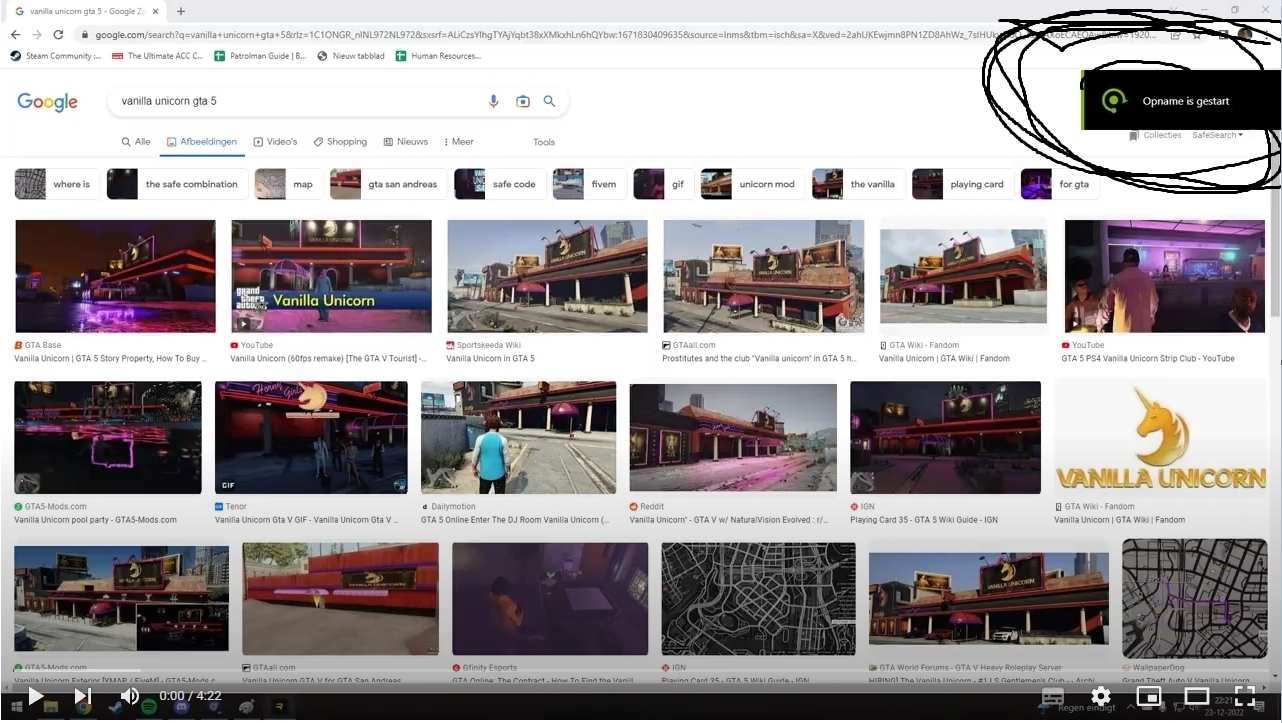Open the GTAall.com Prostitutes and club thumbnail

click(x=763, y=276)
